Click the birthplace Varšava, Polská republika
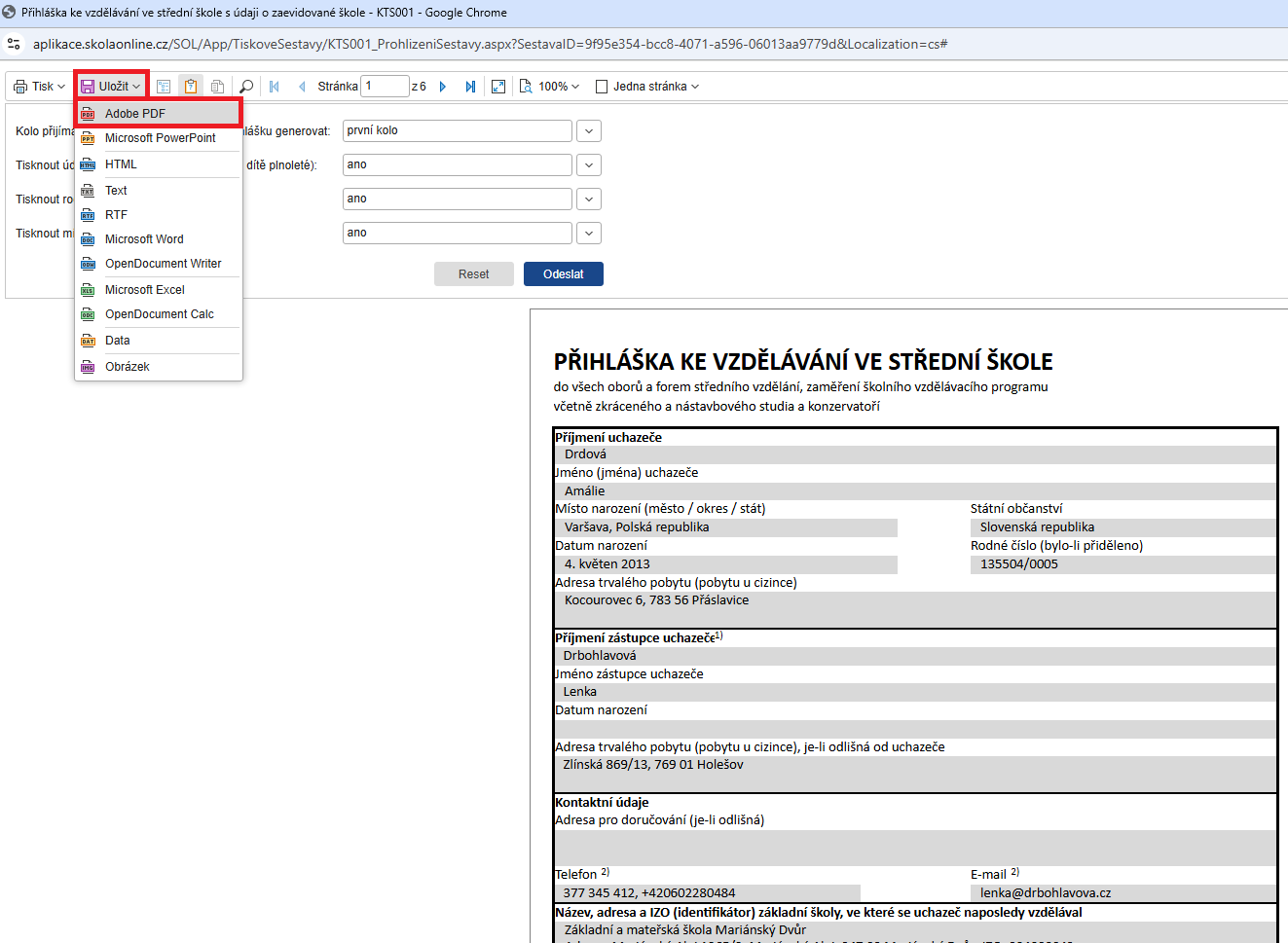The height and width of the screenshot is (943, 1288). point(637,527)
